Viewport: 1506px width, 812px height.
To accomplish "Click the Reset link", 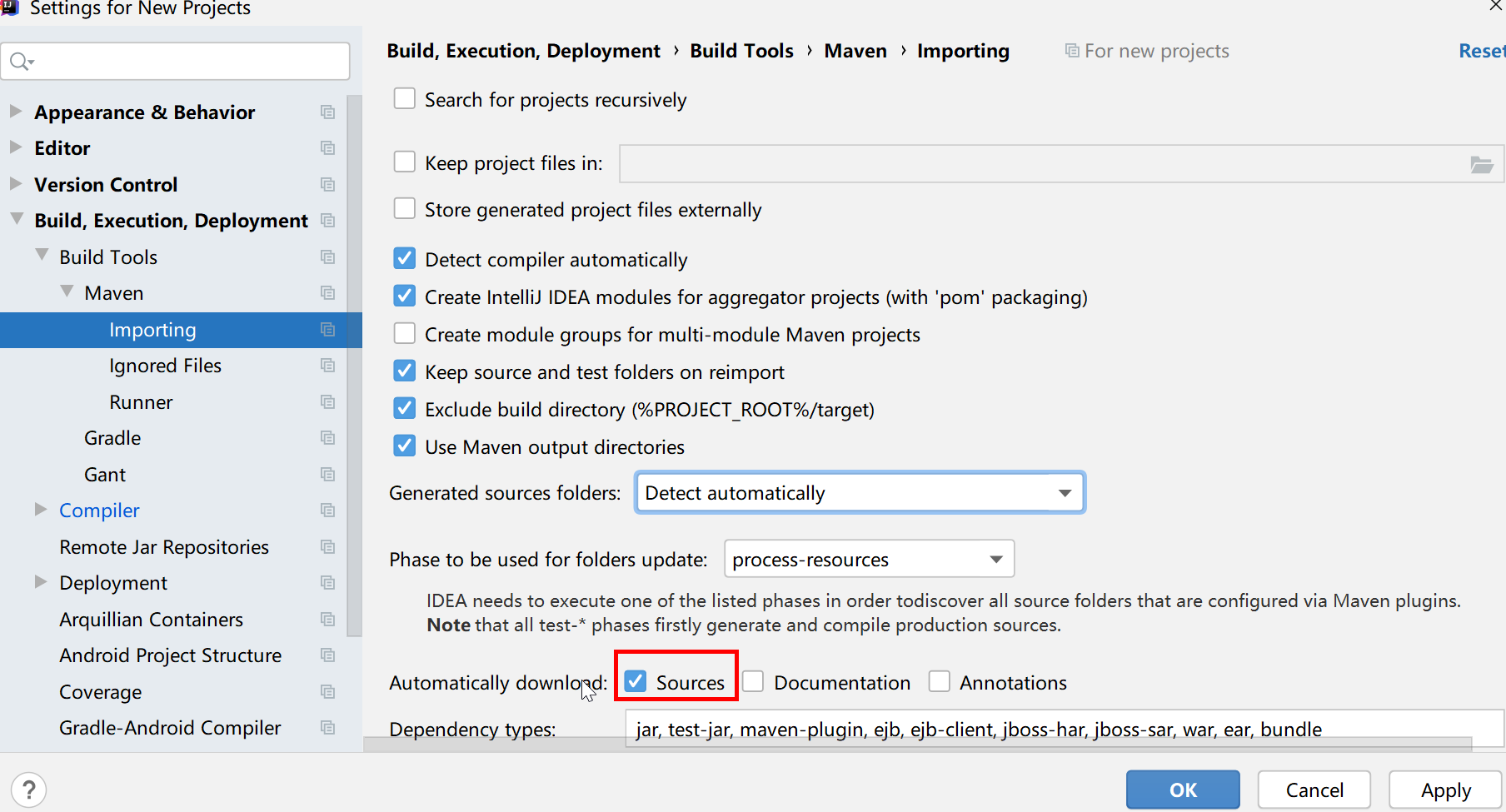I will tap(1482, 51).
